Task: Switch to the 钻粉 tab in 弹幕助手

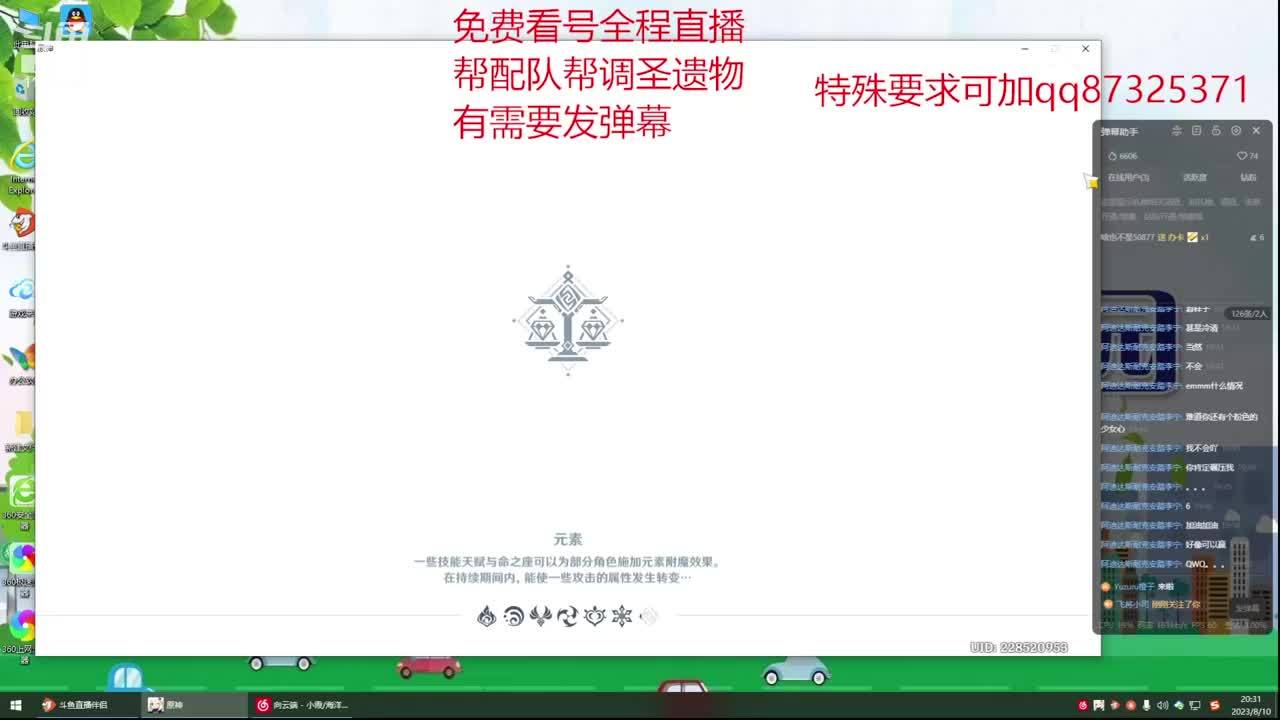Action: click(x=1248, y=177)
